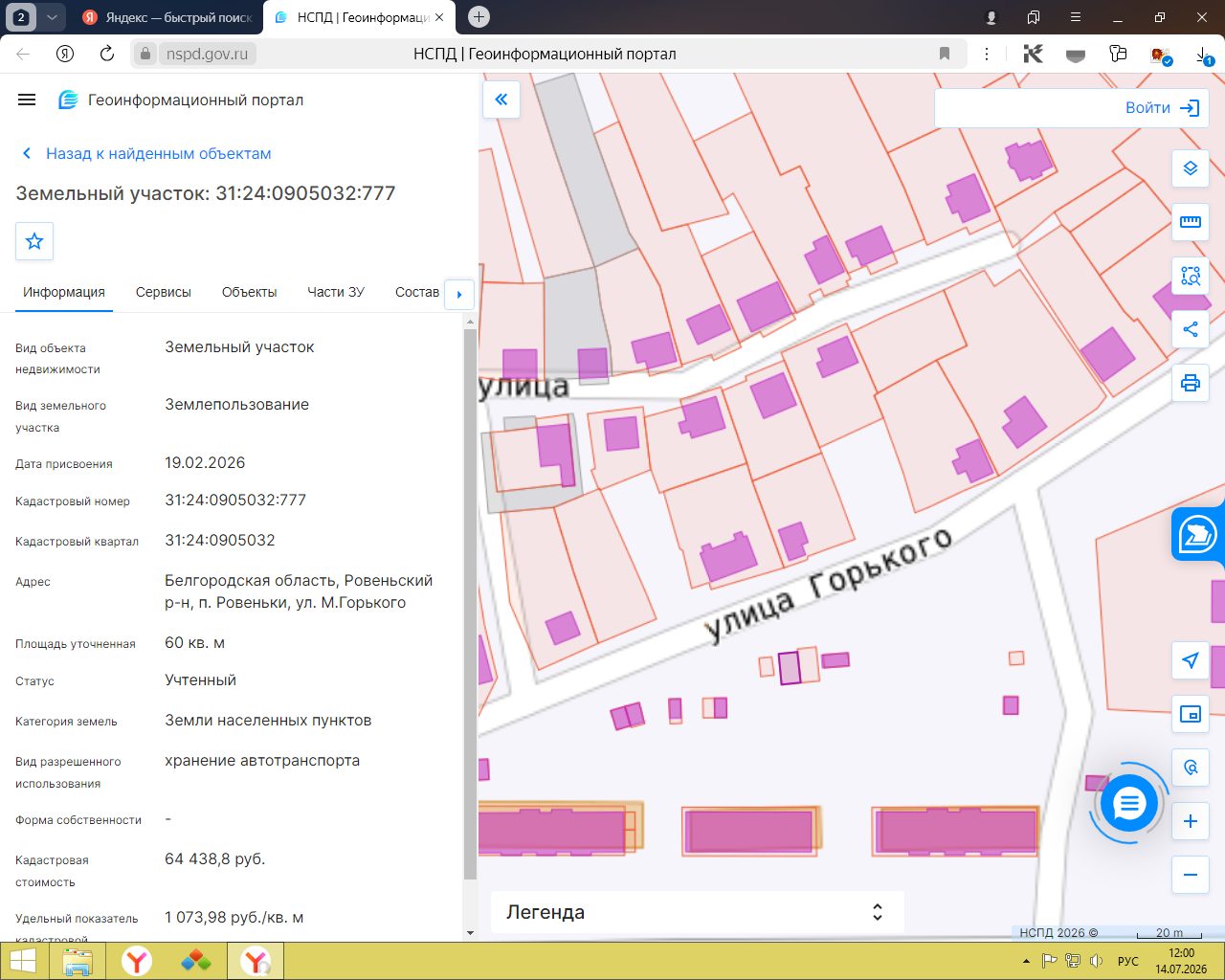The width and height of the screenshot is (1225, 980).
Task: Print the map
Action: click(1191, 383)
